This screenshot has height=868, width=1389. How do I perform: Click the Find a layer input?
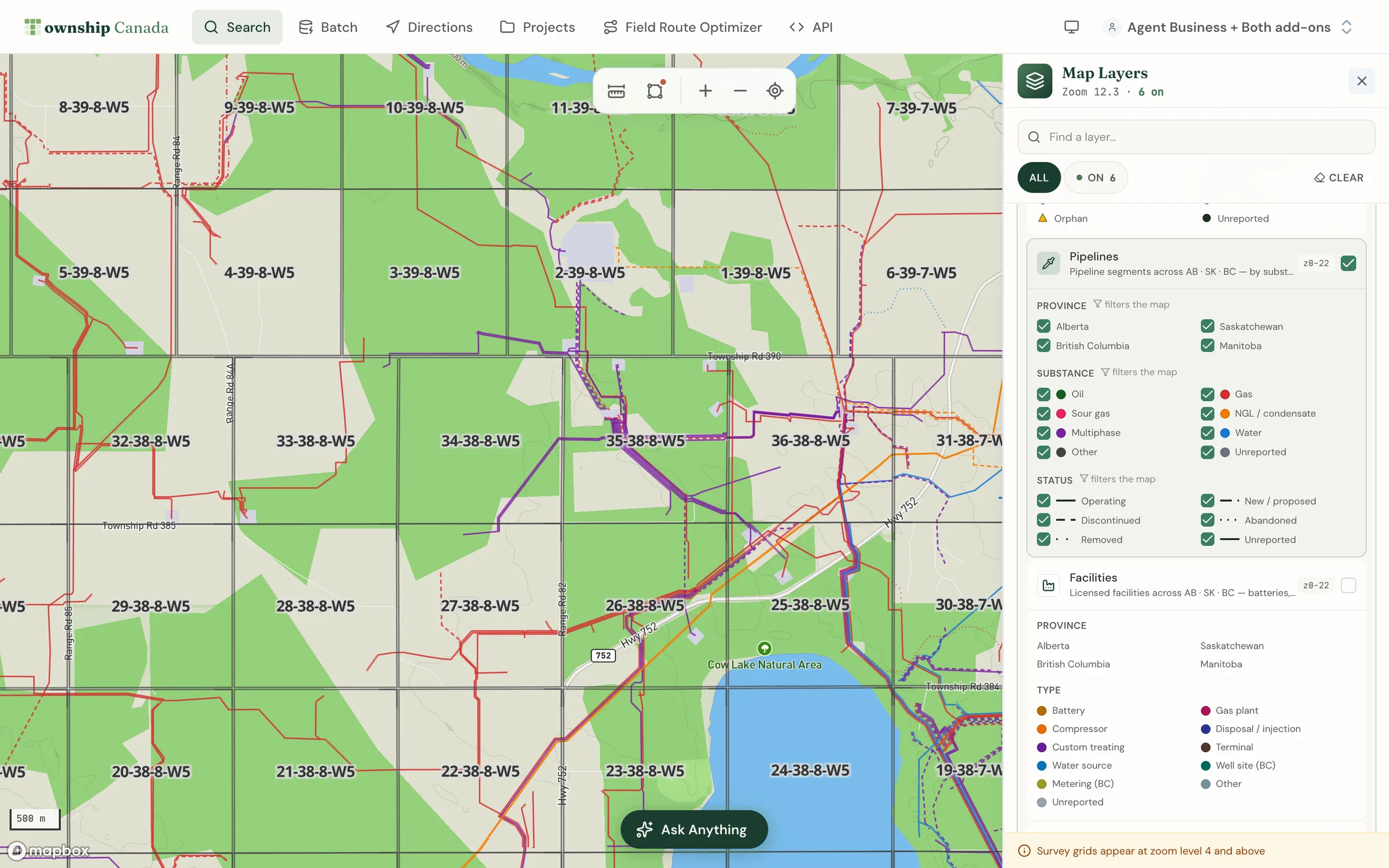click(1196, 137)
